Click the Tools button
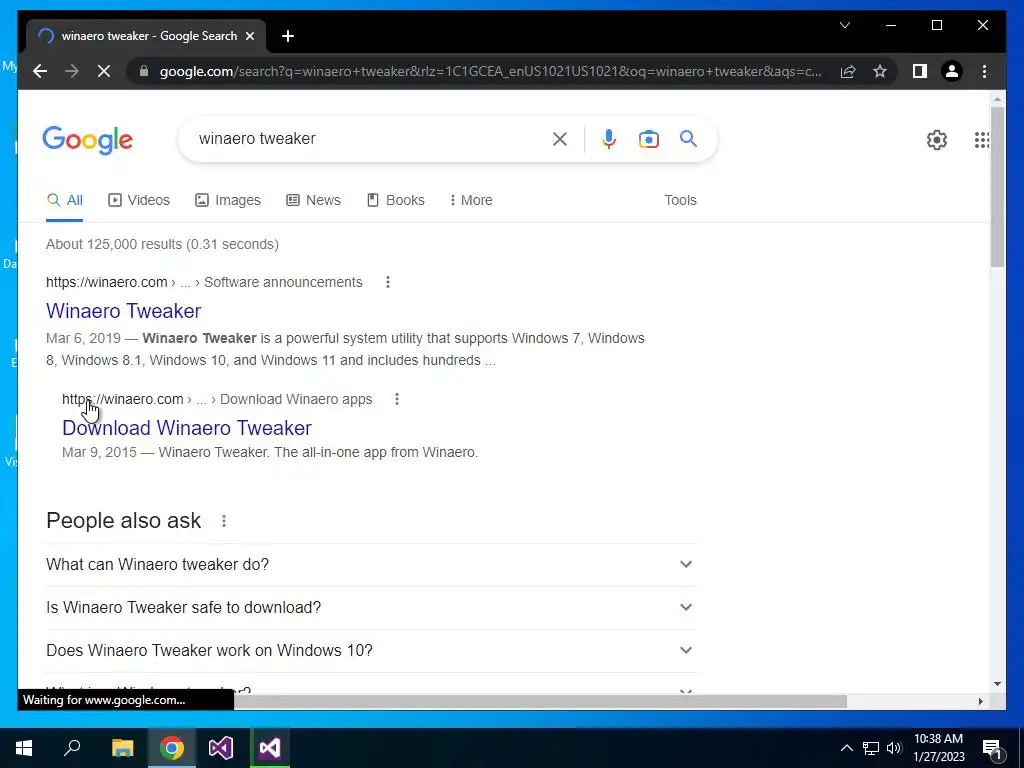 680,200
